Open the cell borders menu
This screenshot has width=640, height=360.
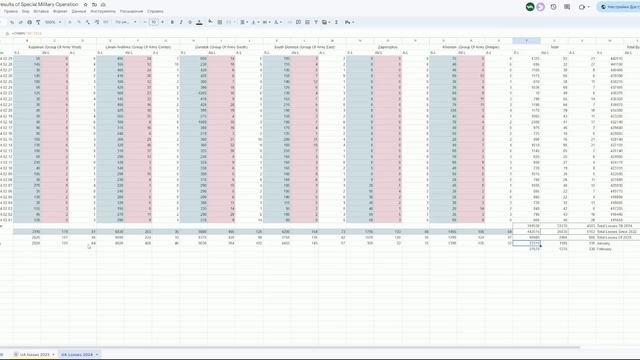pyautogui.click(x=220, y=22)
